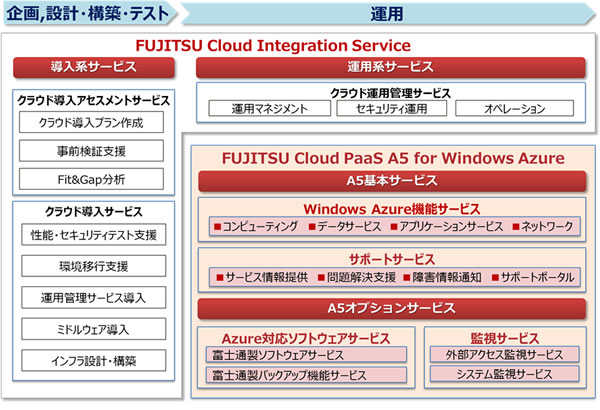Click the Windows Azure機能サービス heading
600x410 pixels.
click(392, 209)
